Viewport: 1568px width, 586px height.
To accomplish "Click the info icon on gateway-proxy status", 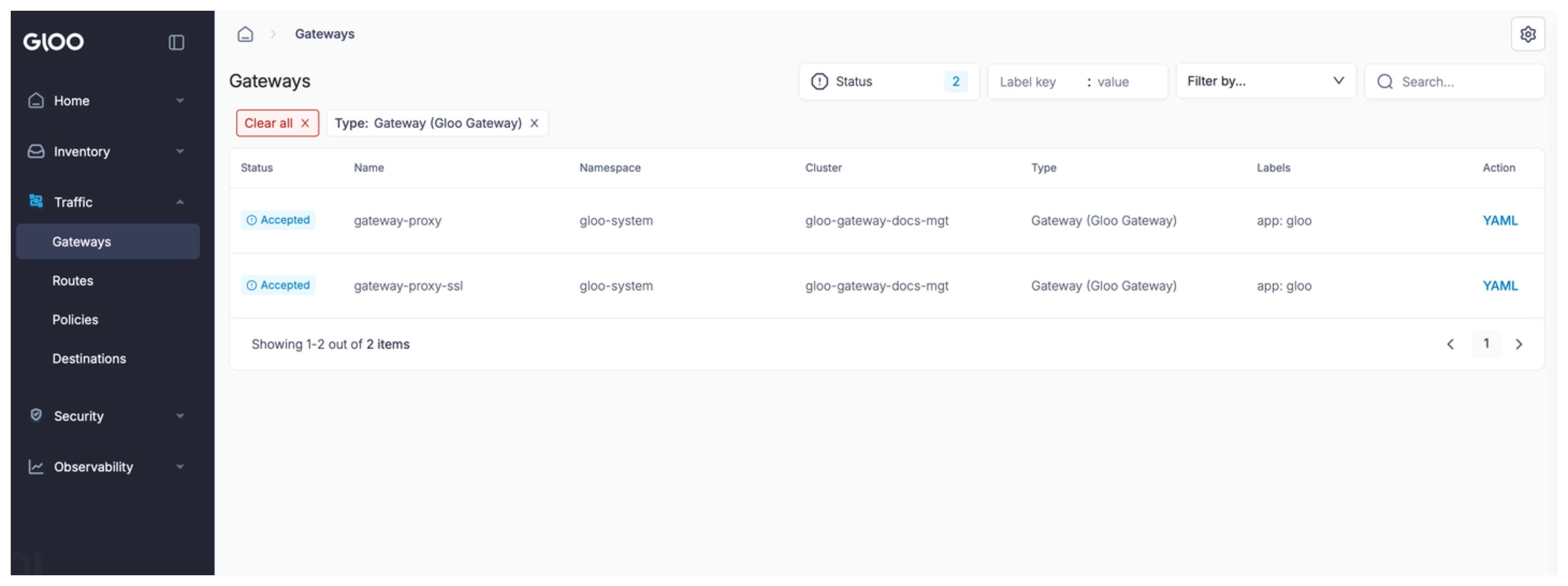I will [x=251, y=220].
